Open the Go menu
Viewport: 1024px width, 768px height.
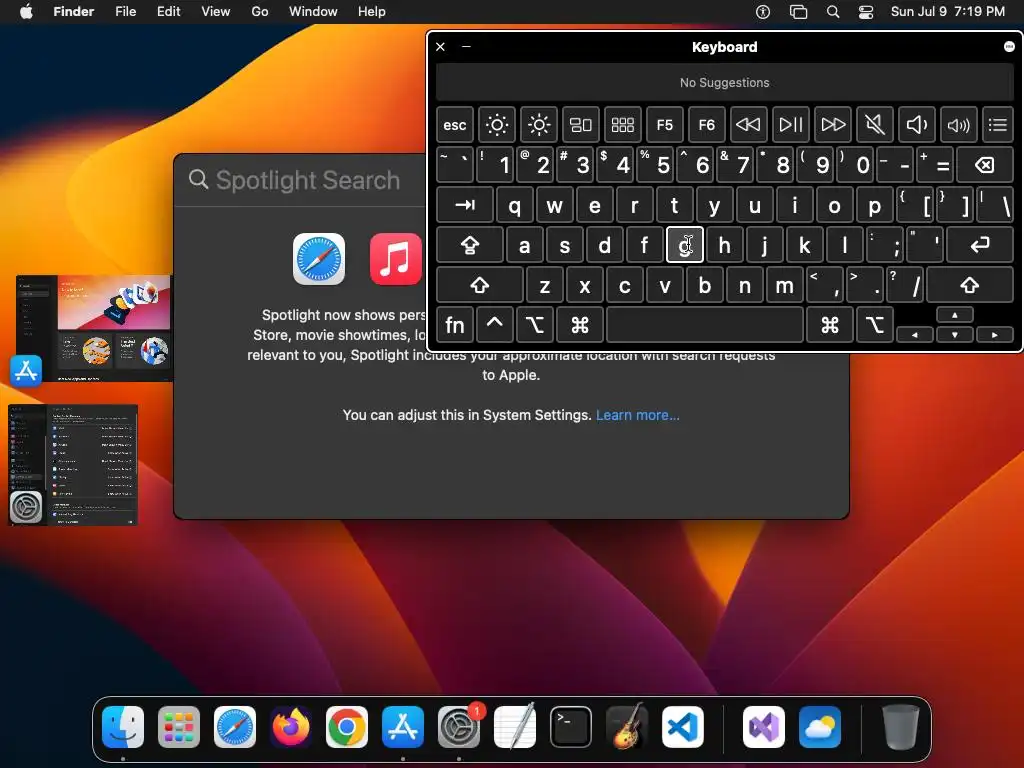(260, 12)
